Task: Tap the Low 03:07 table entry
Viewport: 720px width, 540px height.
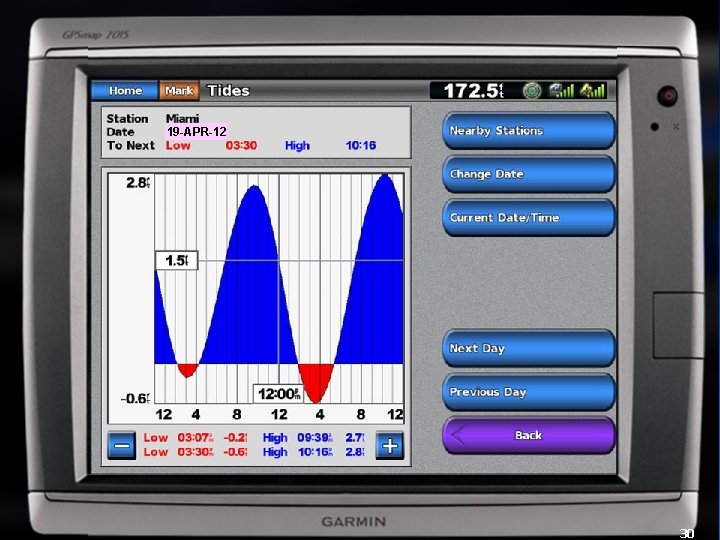Action: click(x=196, y=438)
